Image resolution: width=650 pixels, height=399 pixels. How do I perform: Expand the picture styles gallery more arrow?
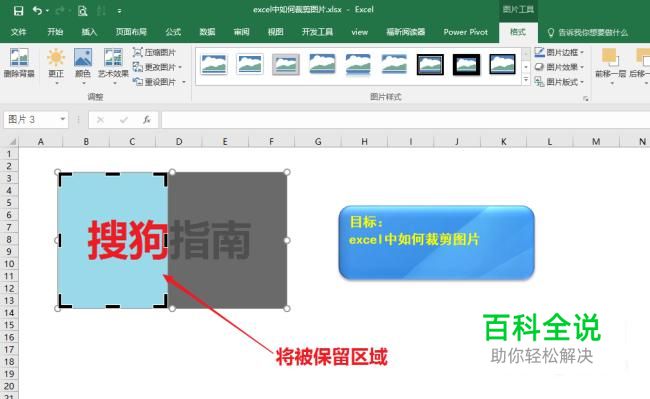(x=526, y=80)
